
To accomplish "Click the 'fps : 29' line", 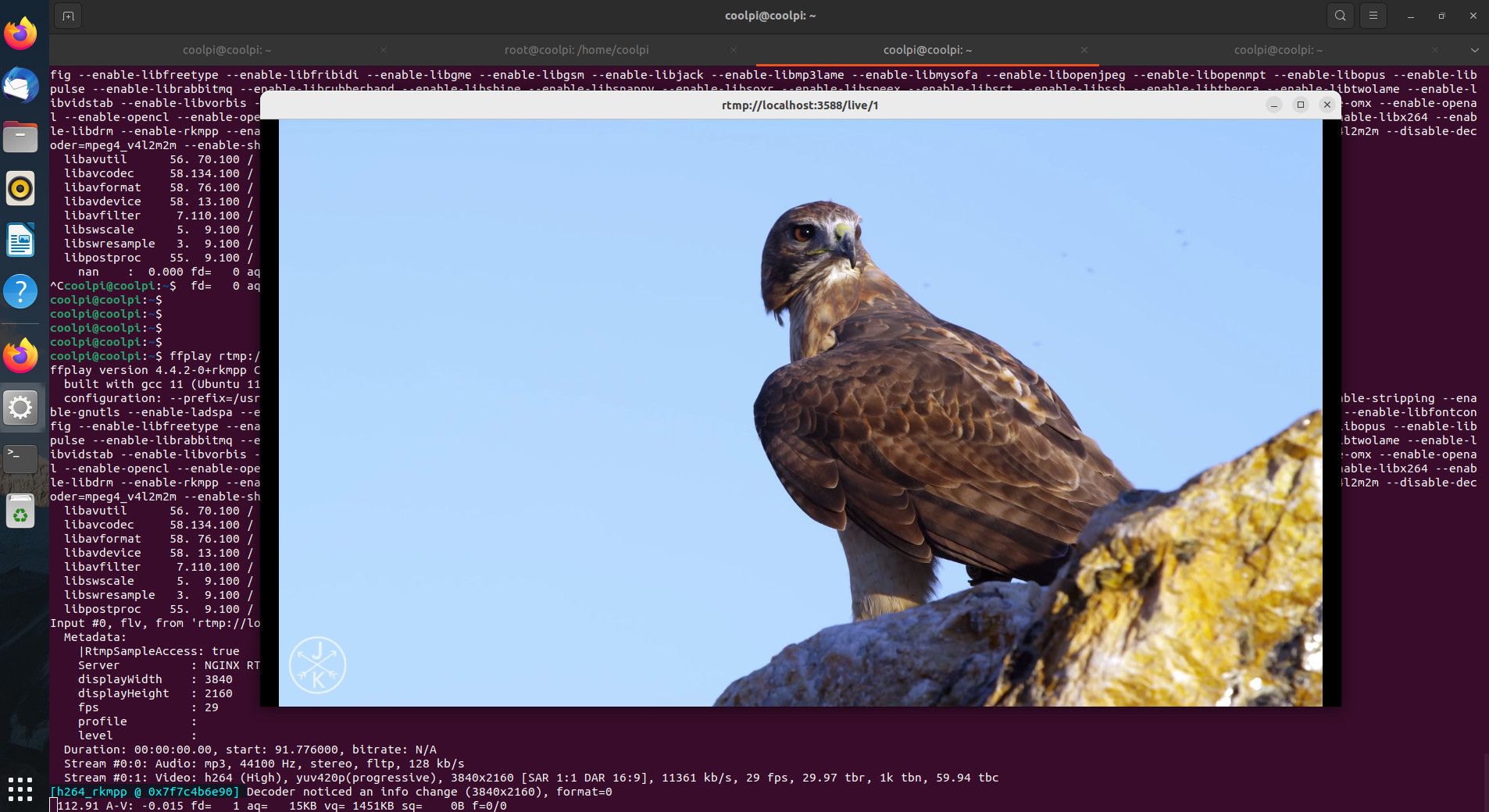I will tap(148, 707).
